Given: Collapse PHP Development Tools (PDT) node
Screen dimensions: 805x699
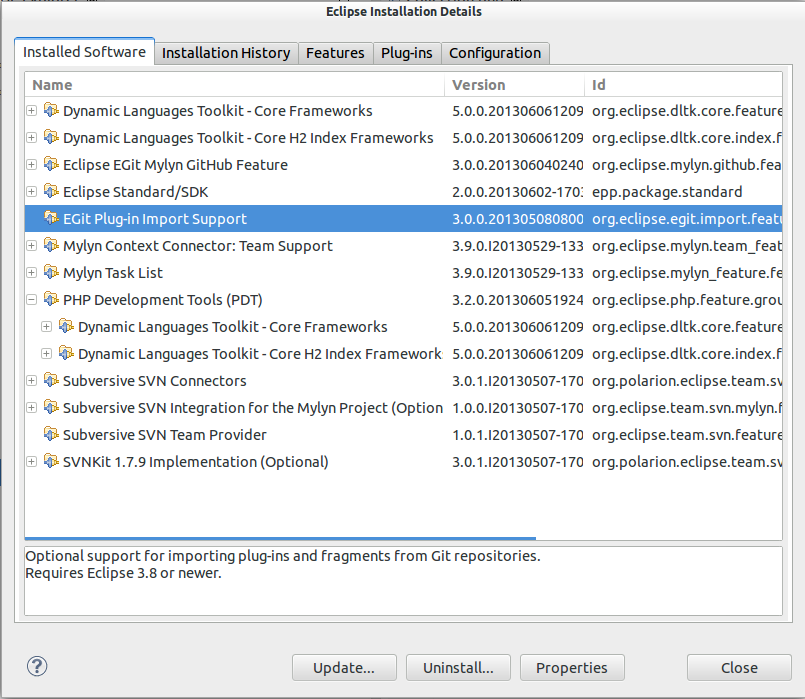Looking at the screenshot, I should pos(32,300).
